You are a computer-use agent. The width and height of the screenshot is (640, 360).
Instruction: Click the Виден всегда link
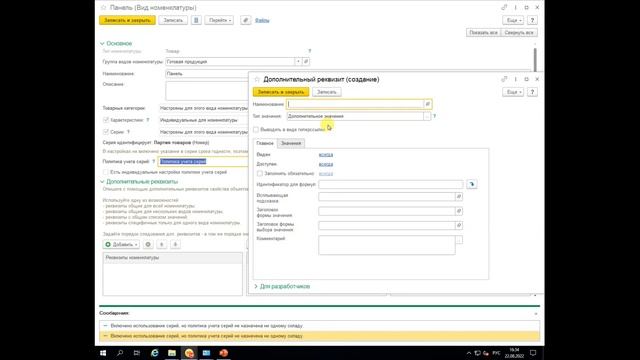326,154
